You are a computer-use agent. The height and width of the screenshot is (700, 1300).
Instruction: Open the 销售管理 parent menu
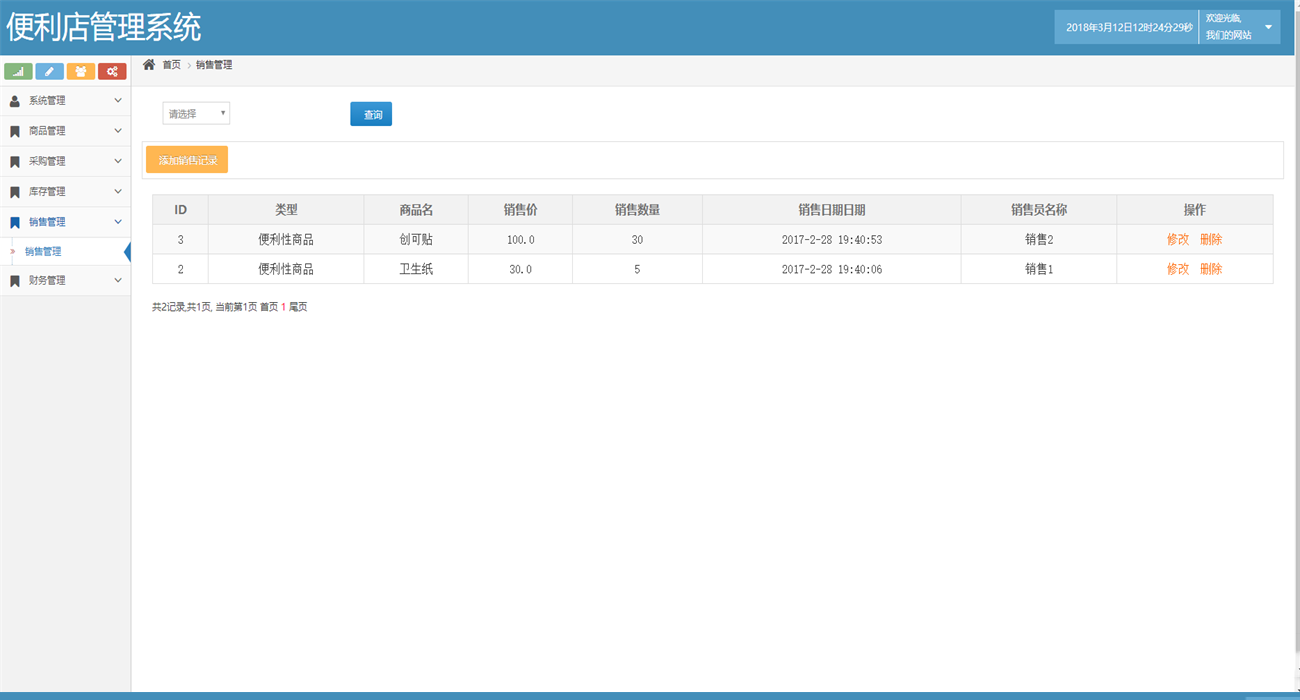[65, 222]
